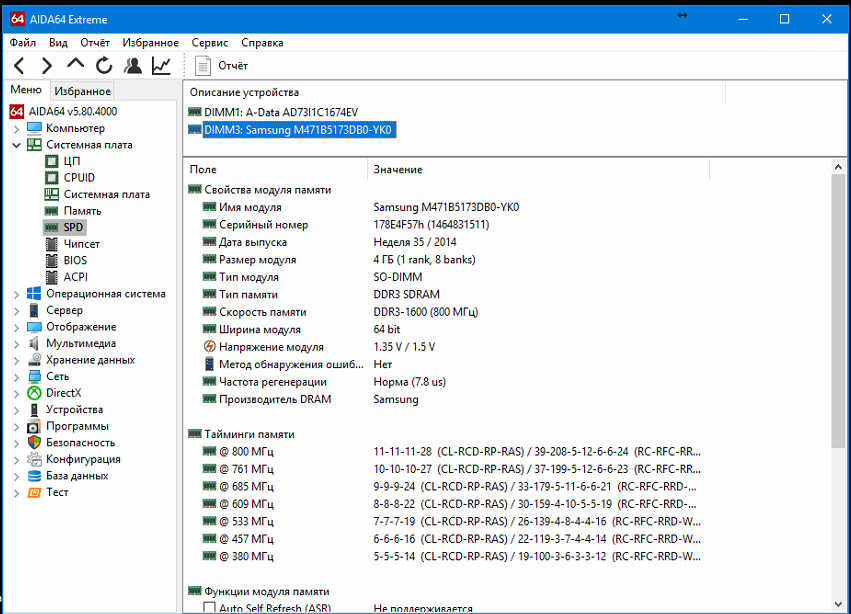851x614 pixels.
Task: Click the Refresh toolbar icon
Action: (x=104, y=66)
